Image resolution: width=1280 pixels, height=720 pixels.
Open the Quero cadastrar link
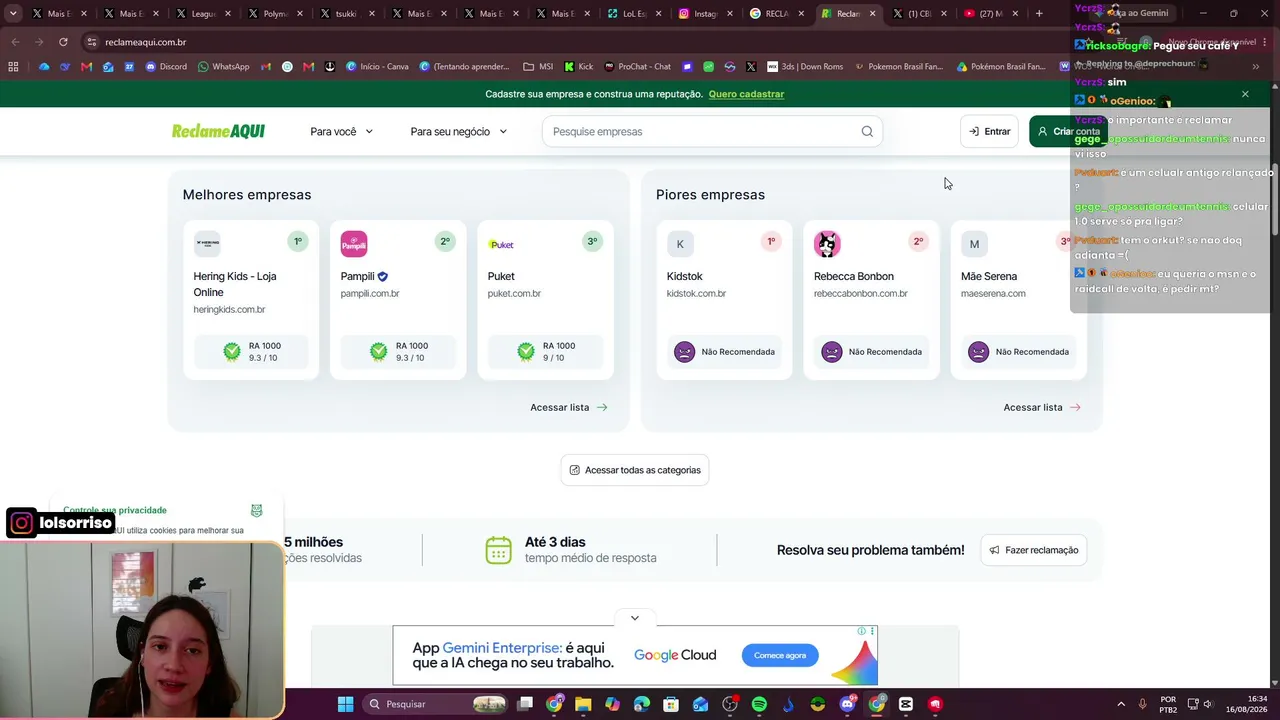pyautogui.click(x=746, y=94)
